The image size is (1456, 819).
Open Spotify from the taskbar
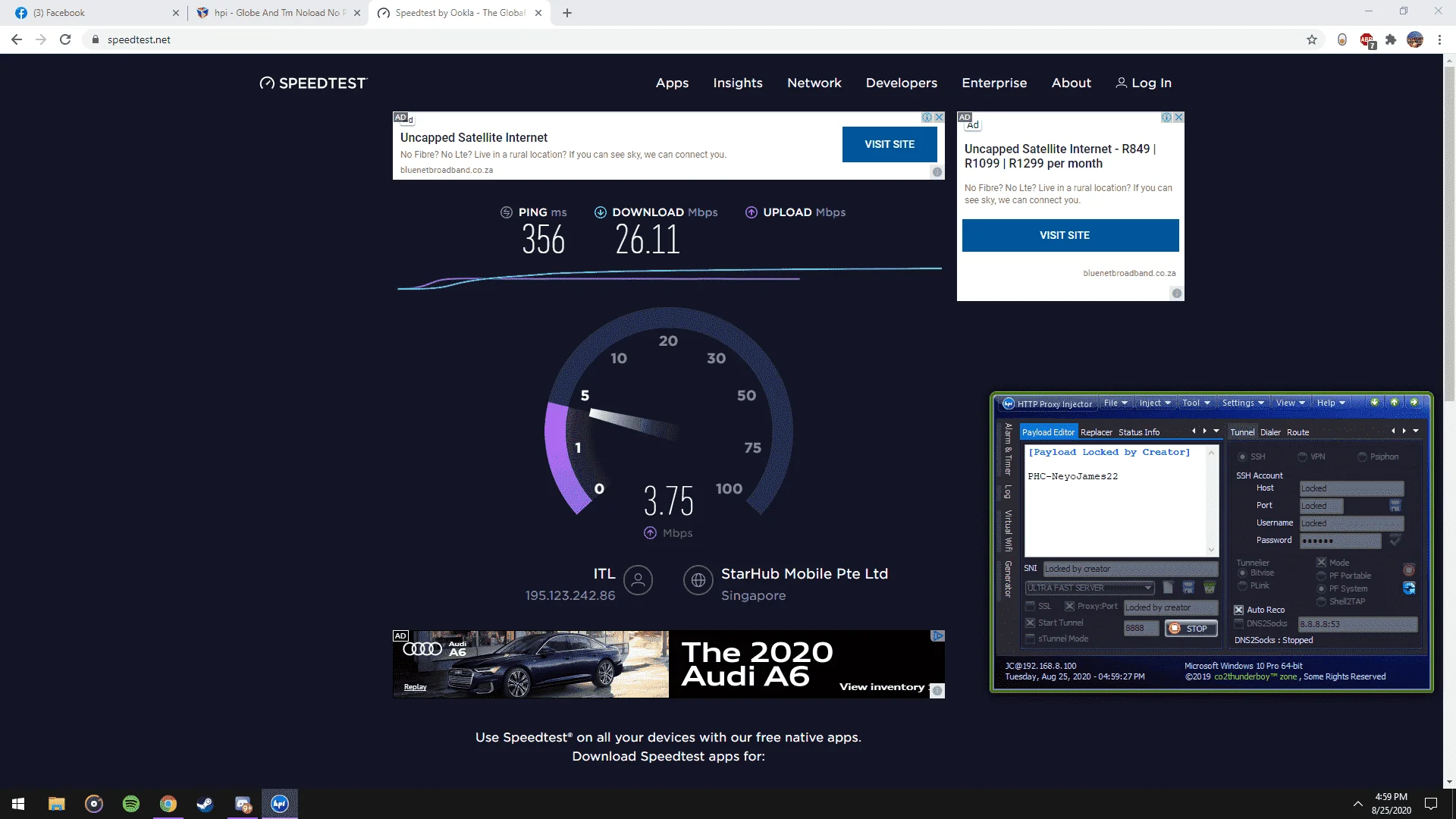click(x=131, y=804)
